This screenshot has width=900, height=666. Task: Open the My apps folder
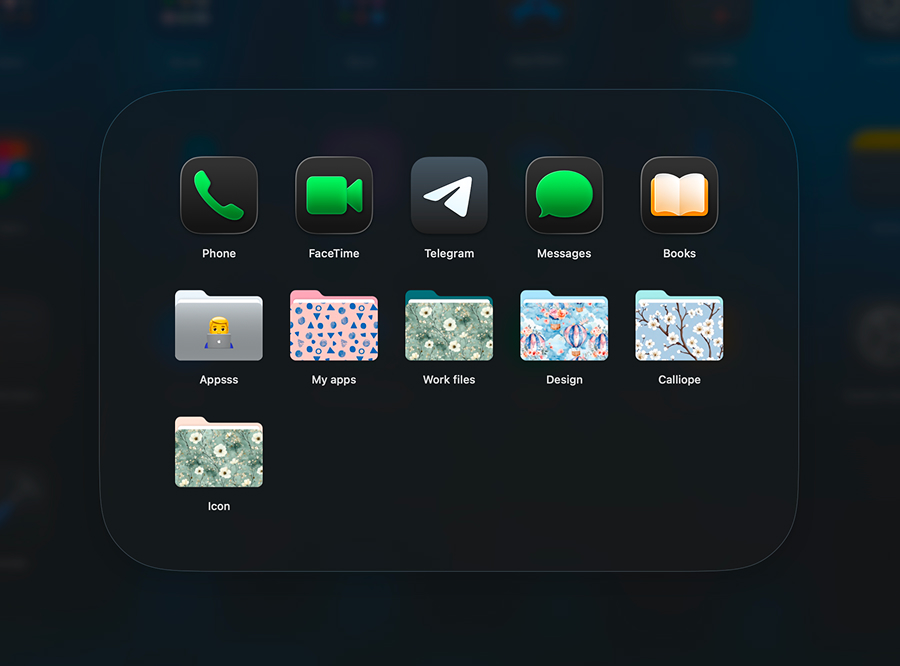[333, 326]
